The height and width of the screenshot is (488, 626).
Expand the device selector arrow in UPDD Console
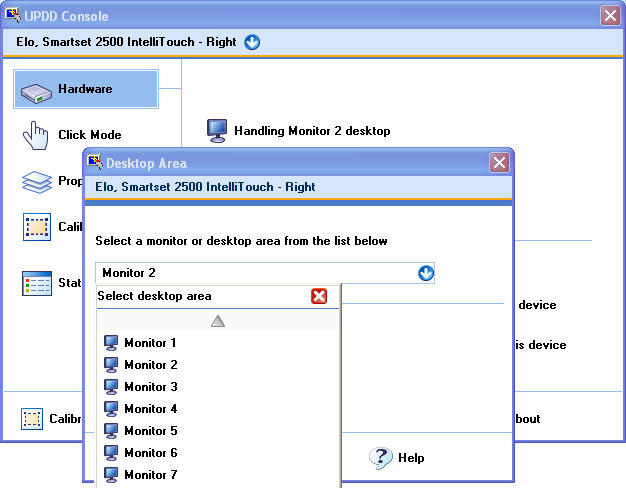252,42
